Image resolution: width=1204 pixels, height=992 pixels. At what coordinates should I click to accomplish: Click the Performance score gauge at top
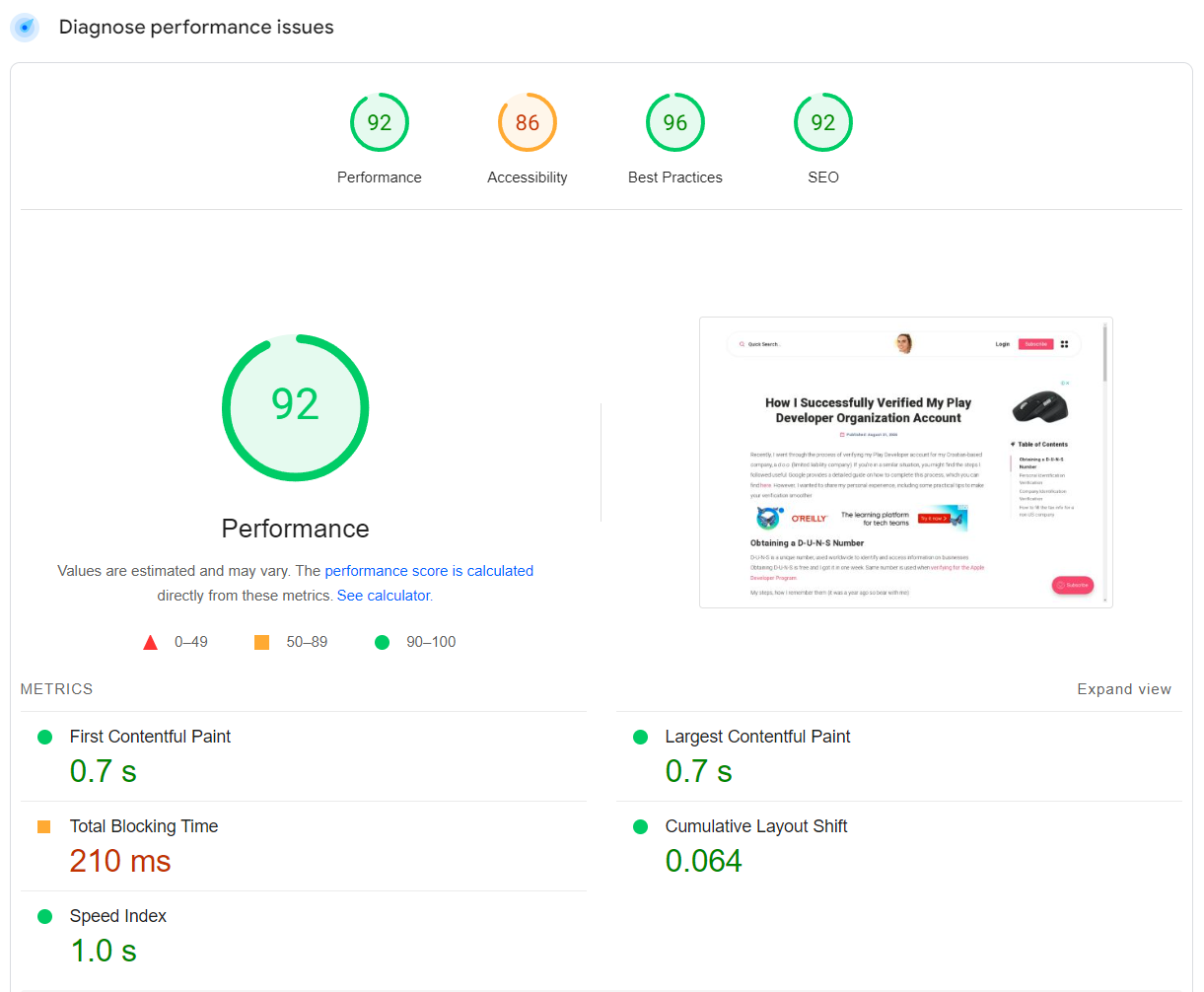pos(380,122)
